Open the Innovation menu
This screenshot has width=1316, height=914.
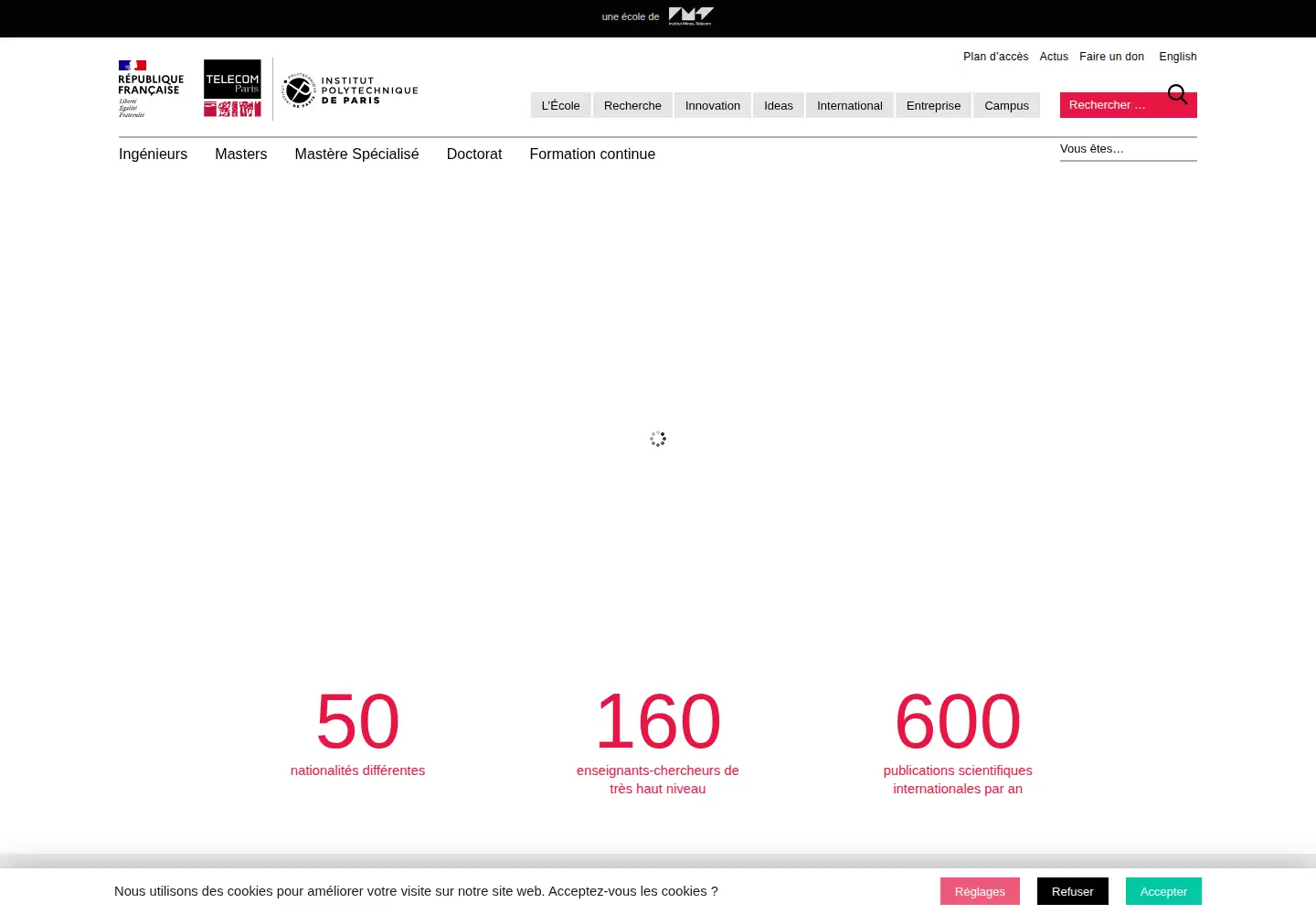pos(713,105)
